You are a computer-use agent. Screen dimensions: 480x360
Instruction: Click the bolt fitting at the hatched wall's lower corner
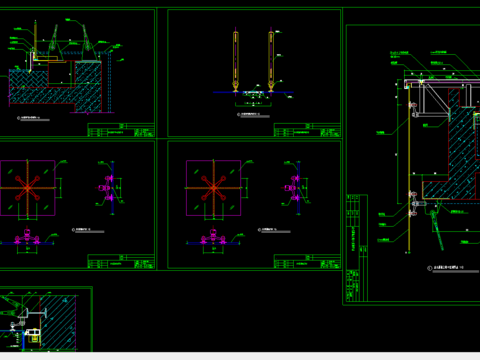click(417, 203)
